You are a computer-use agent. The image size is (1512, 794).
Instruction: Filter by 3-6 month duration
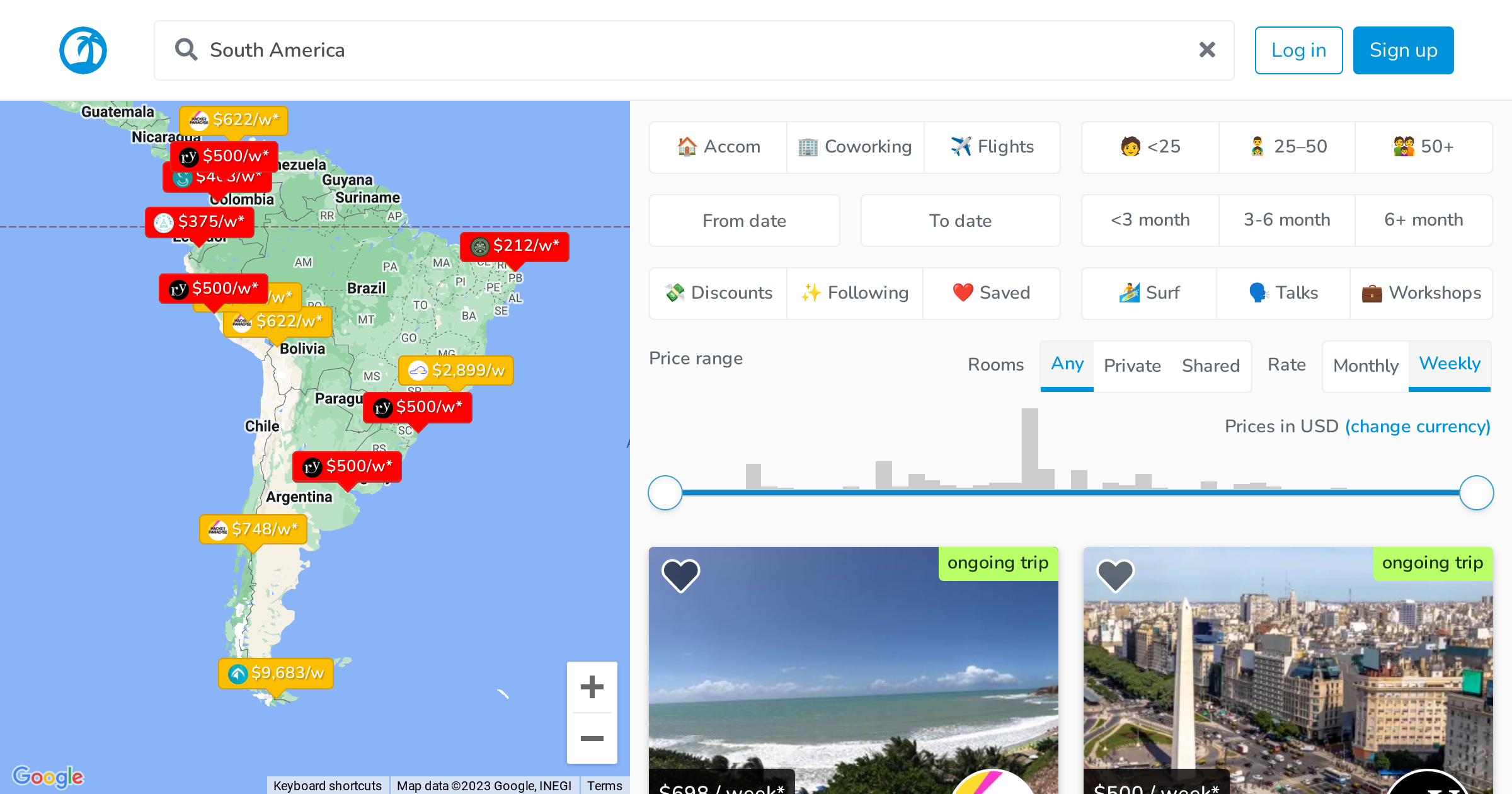pyautogui.click(x=1287, y=220)
